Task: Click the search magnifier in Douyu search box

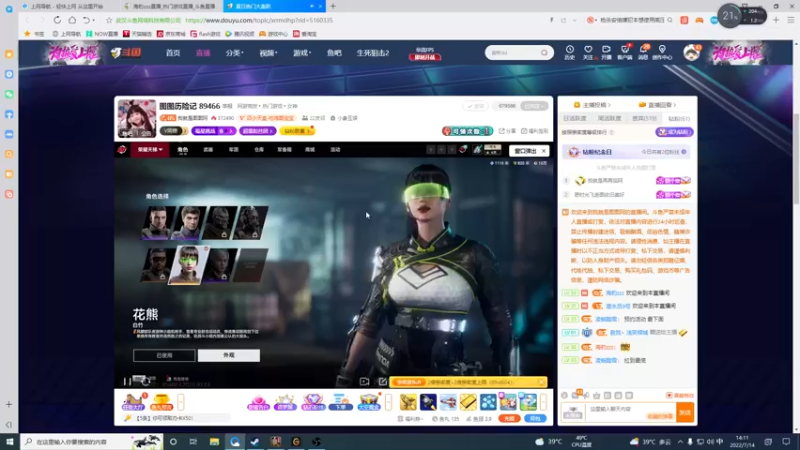Action: point(544,53)
